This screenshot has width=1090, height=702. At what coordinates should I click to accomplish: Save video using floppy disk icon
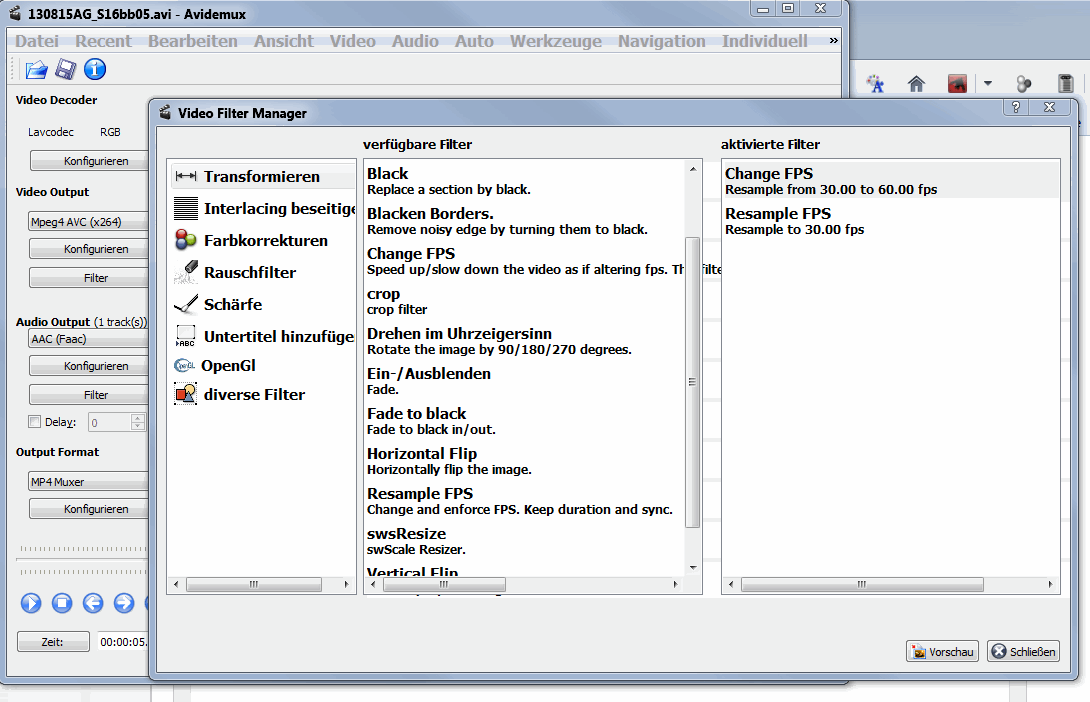[66, 70]
